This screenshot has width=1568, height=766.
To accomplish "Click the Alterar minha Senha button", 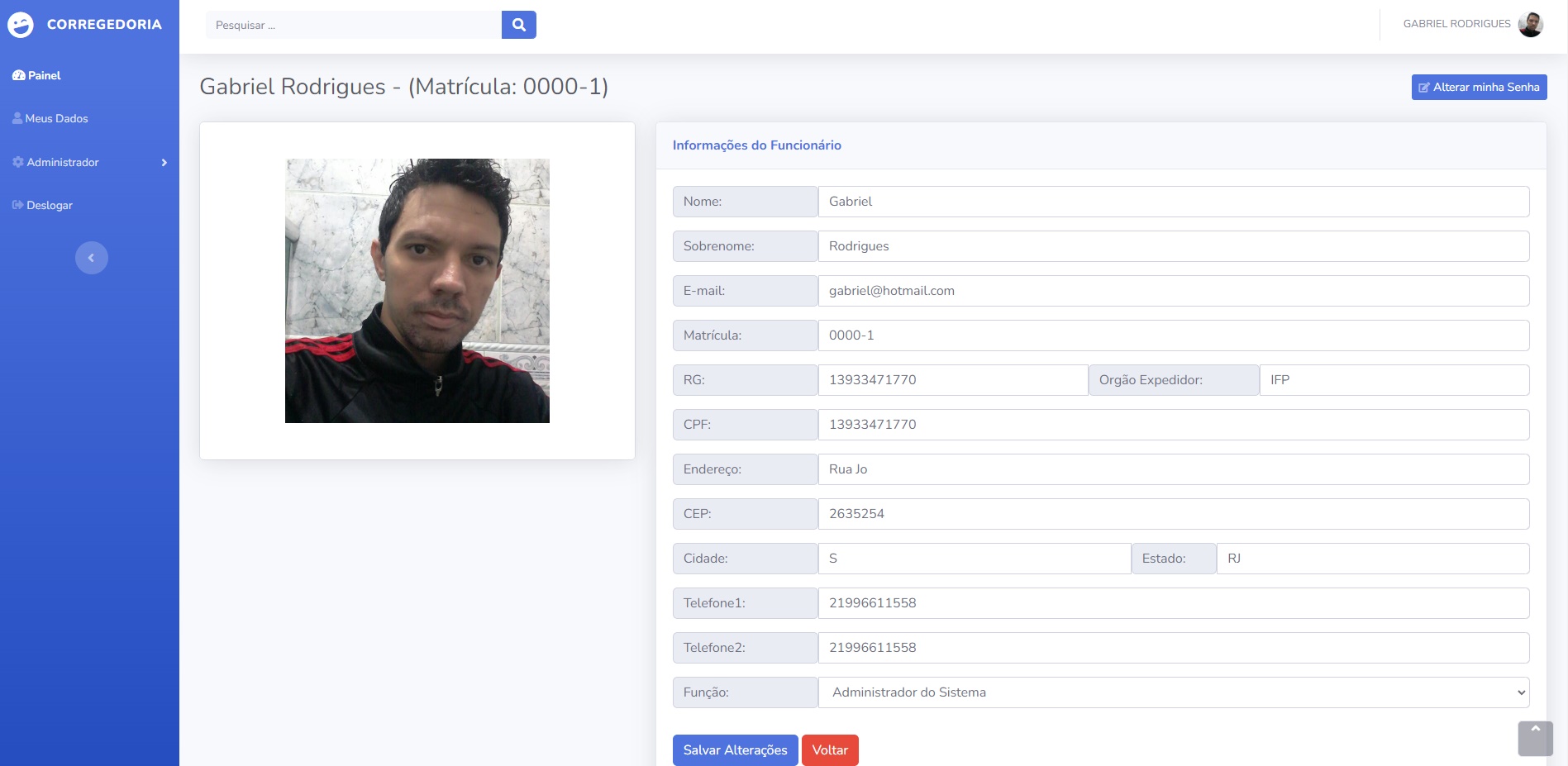I will pyautogui.click(x=1479, y=87).
